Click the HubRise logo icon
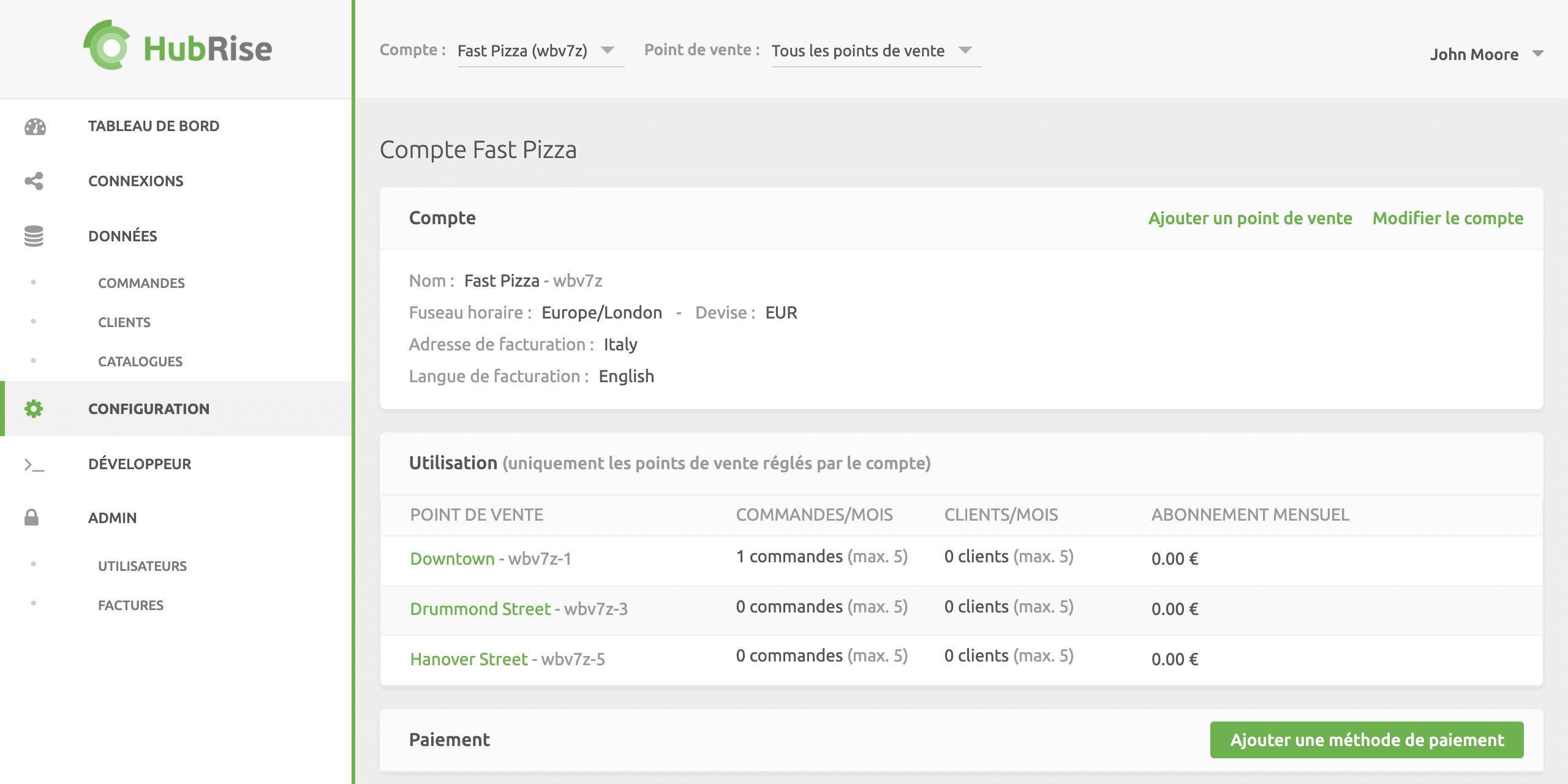1568x784 pixels. pyautogui.click(x=107, y=47)
